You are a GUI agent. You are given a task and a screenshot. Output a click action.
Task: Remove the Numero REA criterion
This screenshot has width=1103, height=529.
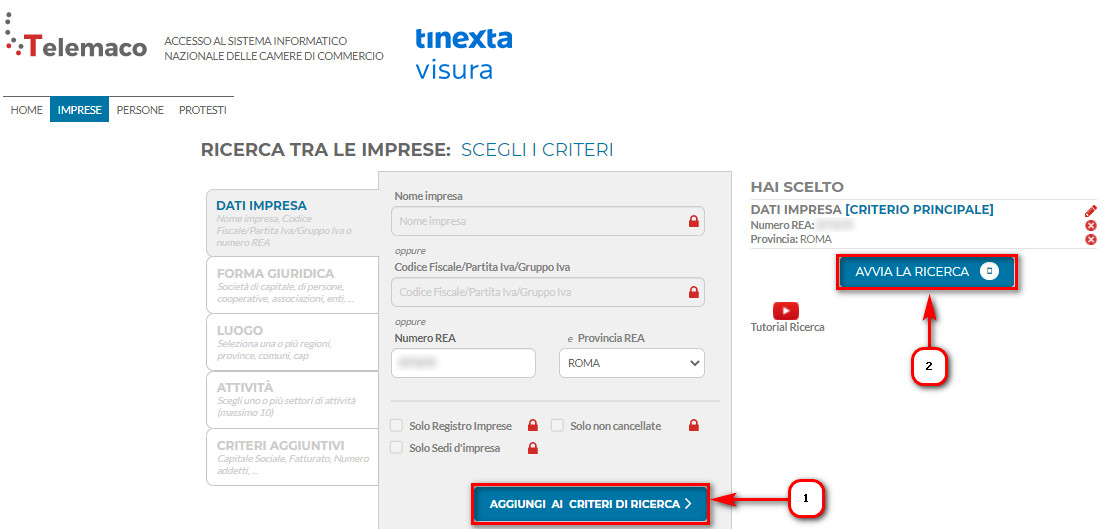coord(1091,225)
